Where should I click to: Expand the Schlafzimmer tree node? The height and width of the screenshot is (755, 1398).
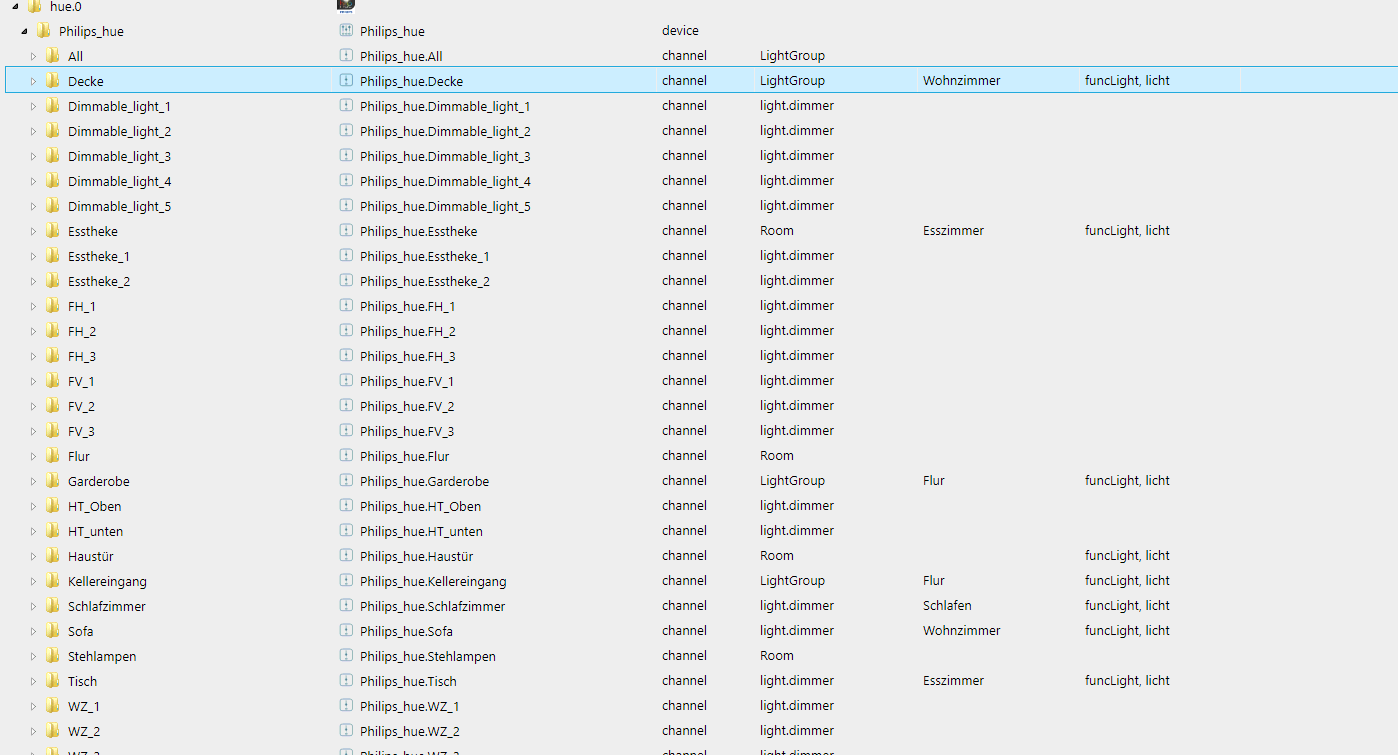pos(33,606)
